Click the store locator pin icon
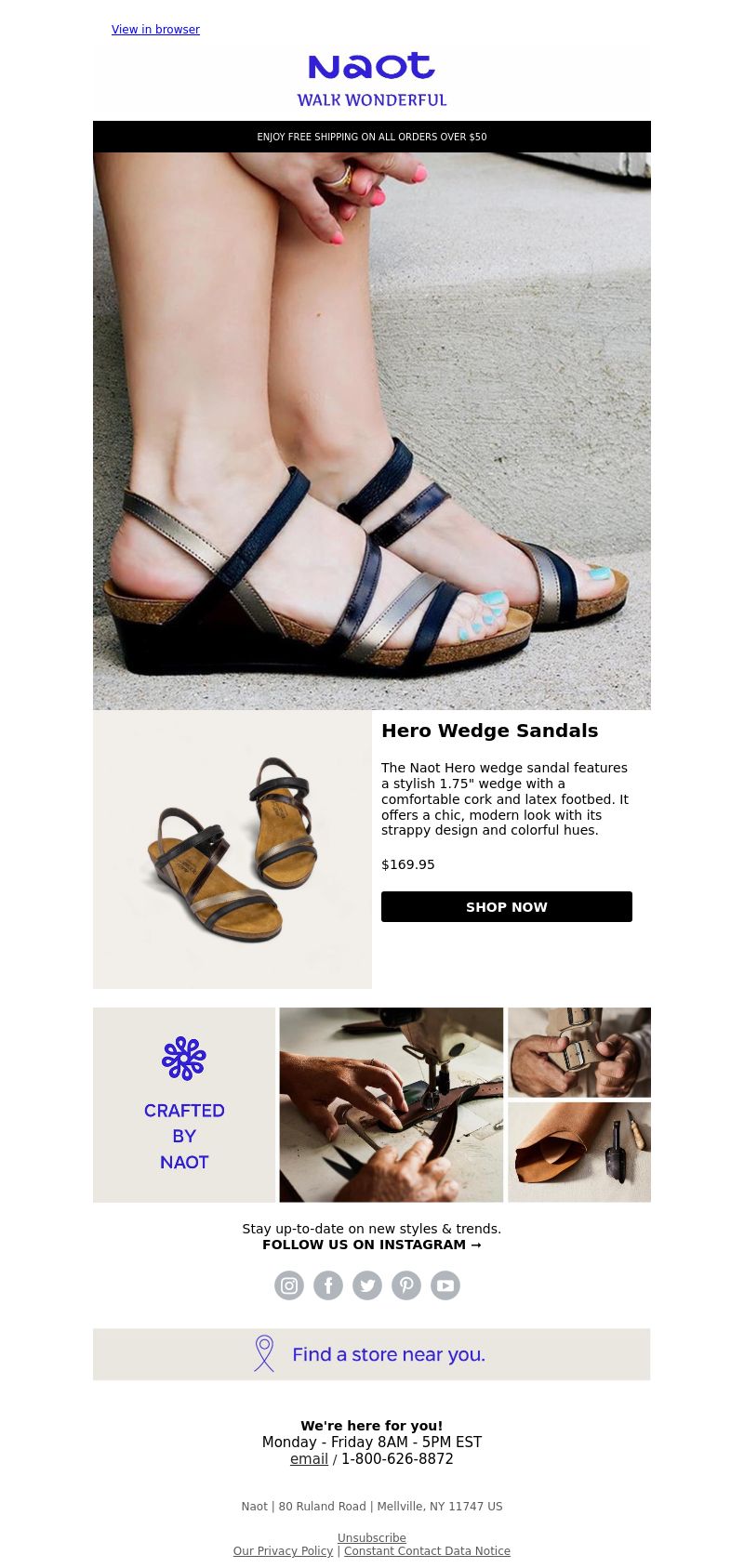The image size is (744, 1568). click(264, 1354)
